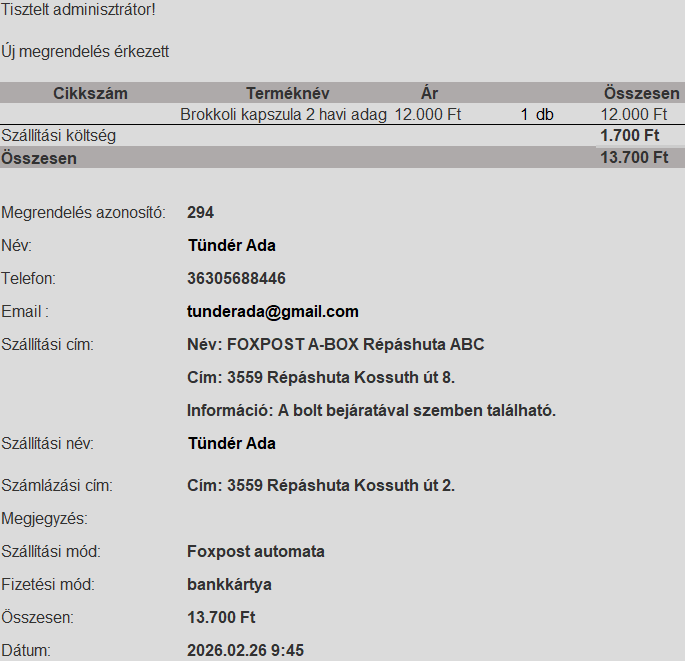Click the bankkártya payment method

[229, 585]
